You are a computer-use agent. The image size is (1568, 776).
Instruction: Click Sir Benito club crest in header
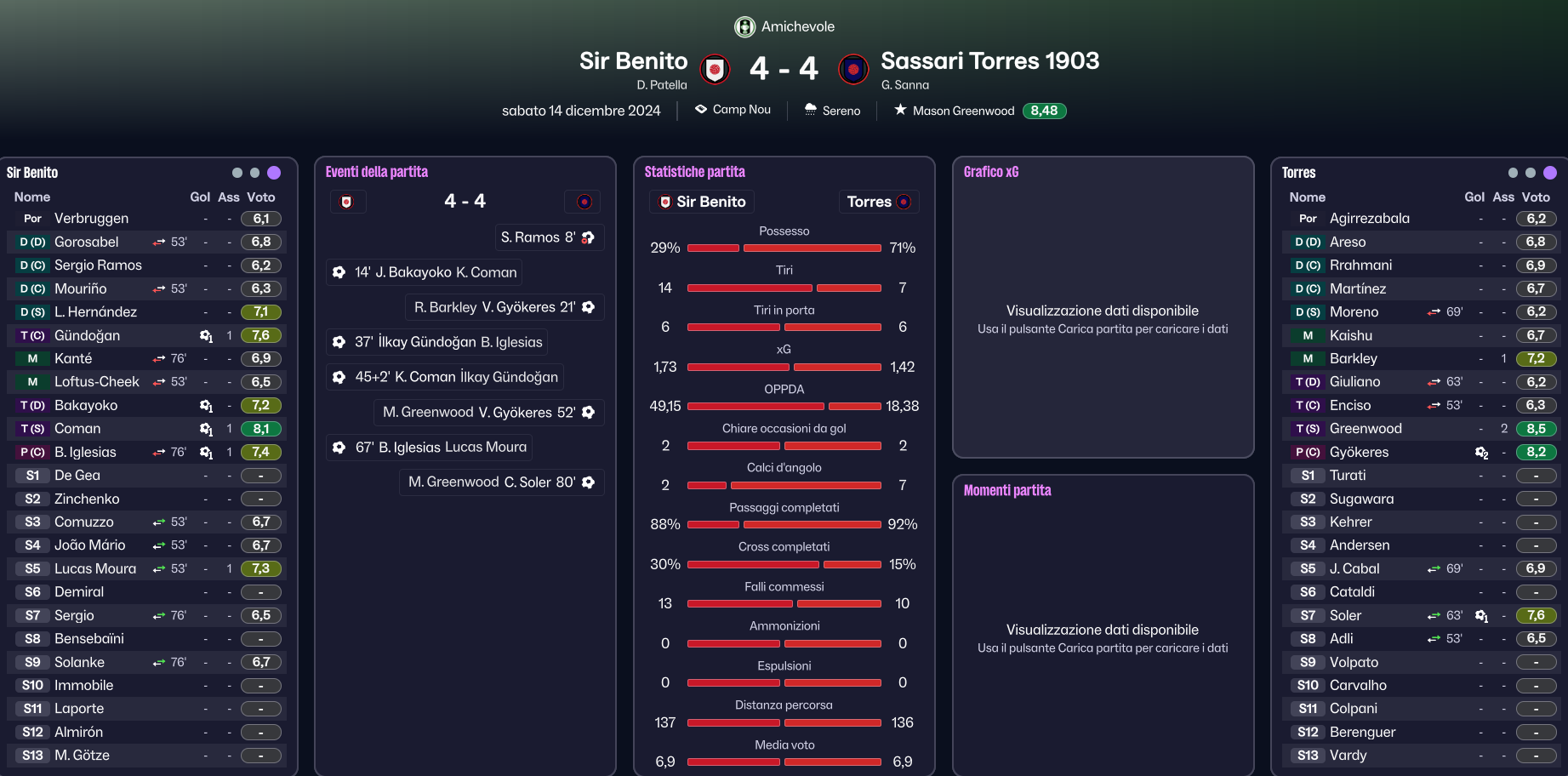point(715,69)
